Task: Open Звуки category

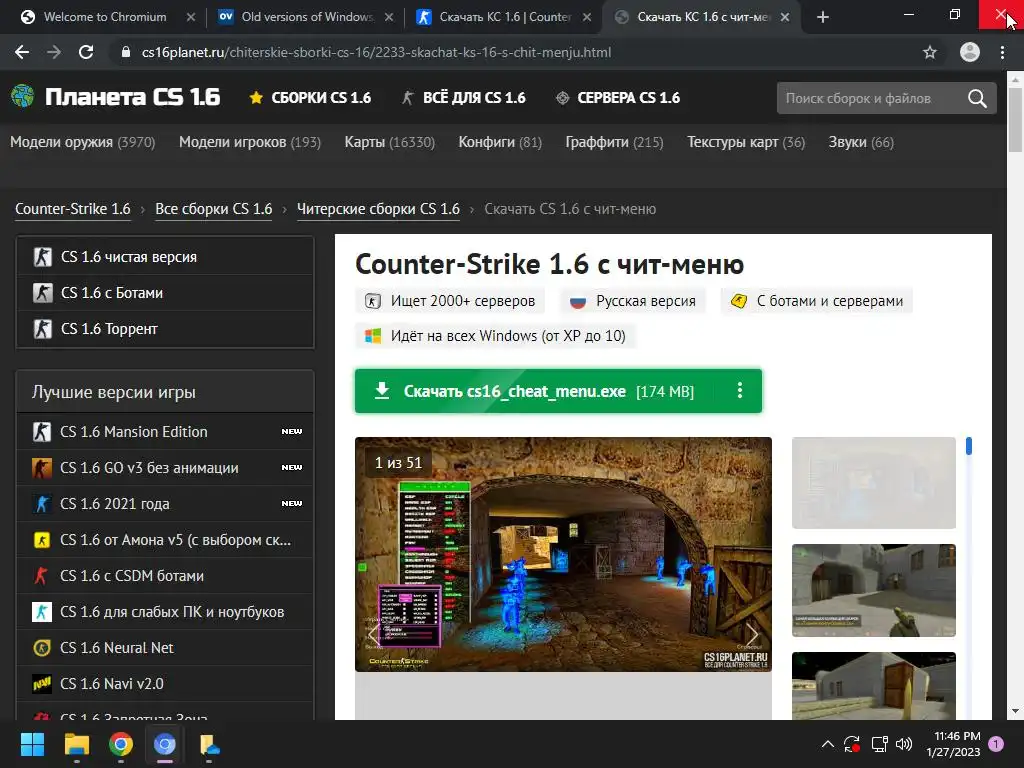Action: [861, 142]
